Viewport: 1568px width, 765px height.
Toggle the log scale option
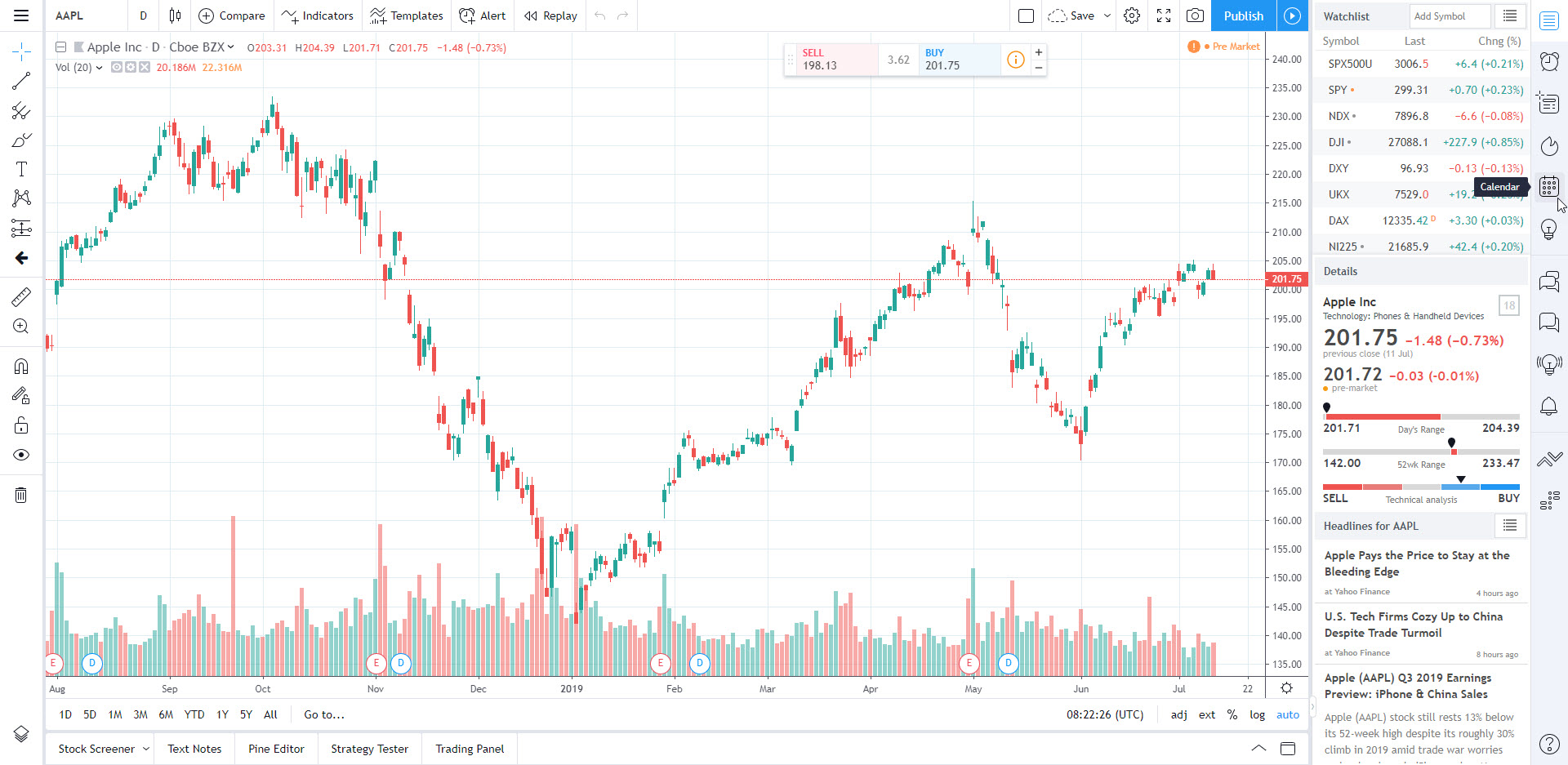coord(1257,714)
